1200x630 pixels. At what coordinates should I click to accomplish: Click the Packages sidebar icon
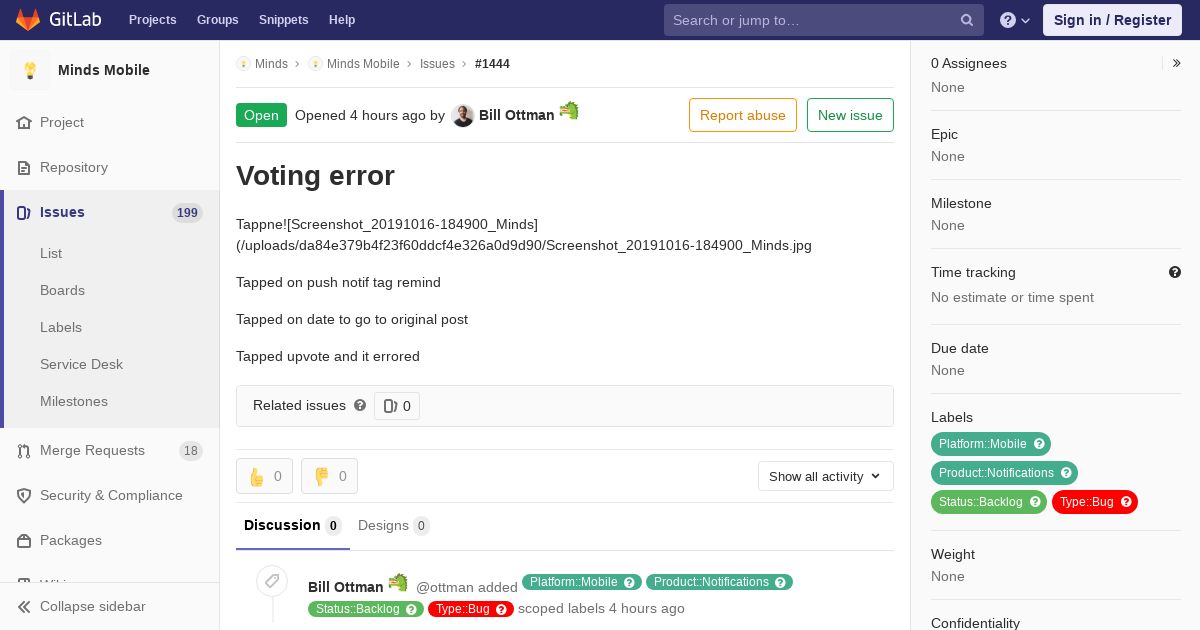tap(24, 541)
